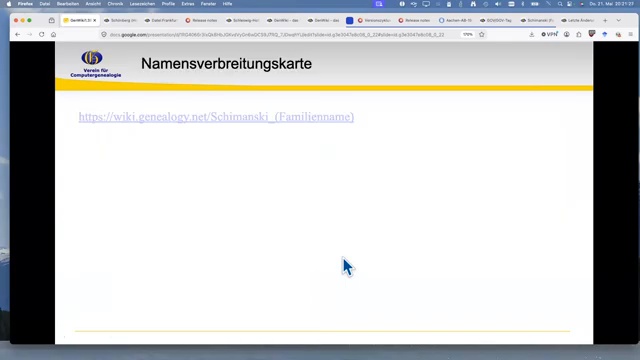Switch to the Aachen-AB tab
The height and width of the screenshot is (360, 640).
[456, 20]
